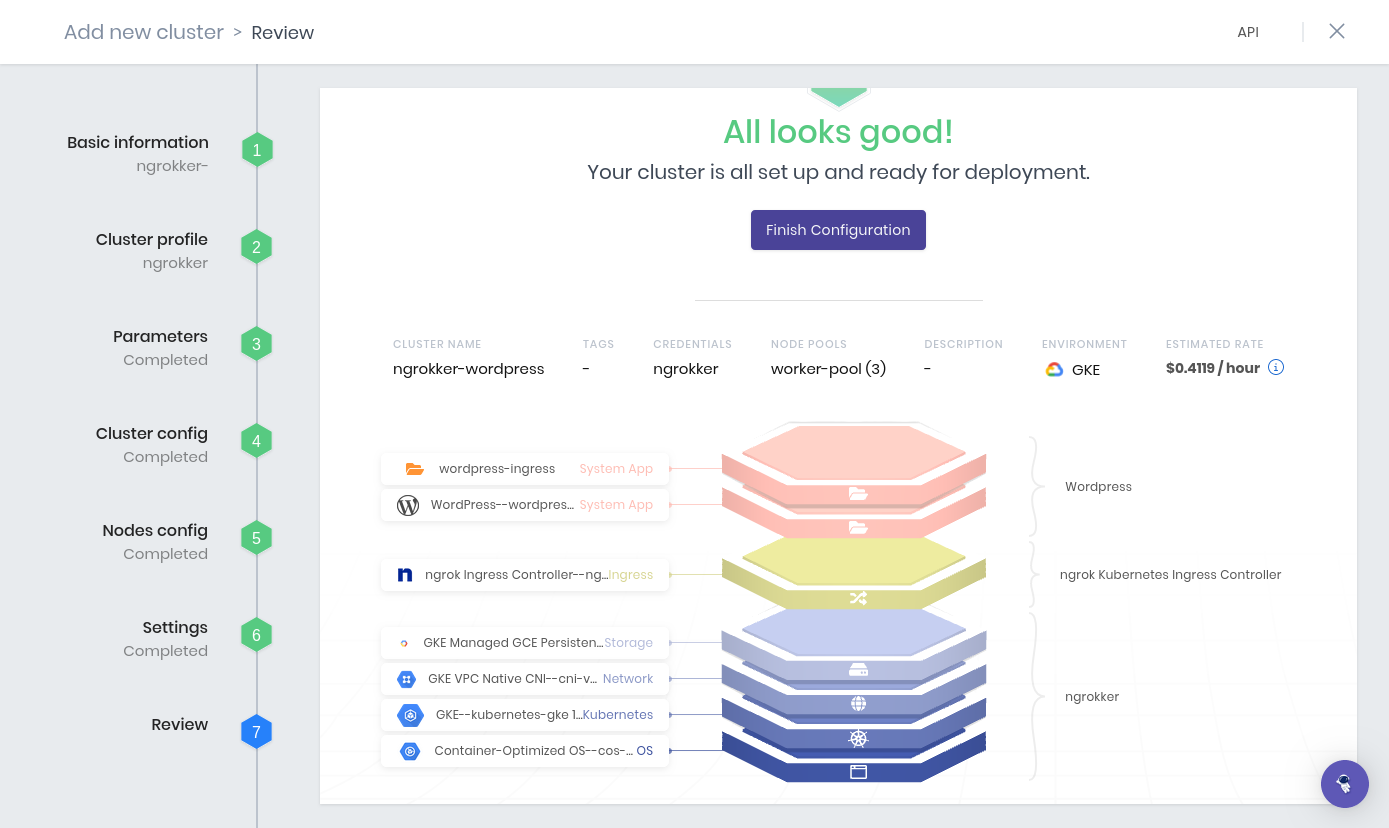Image resolution: width=1389 pixels, height=828 pixels.
Task: Select the Cluster config step
Action: (x=151, y=433)
